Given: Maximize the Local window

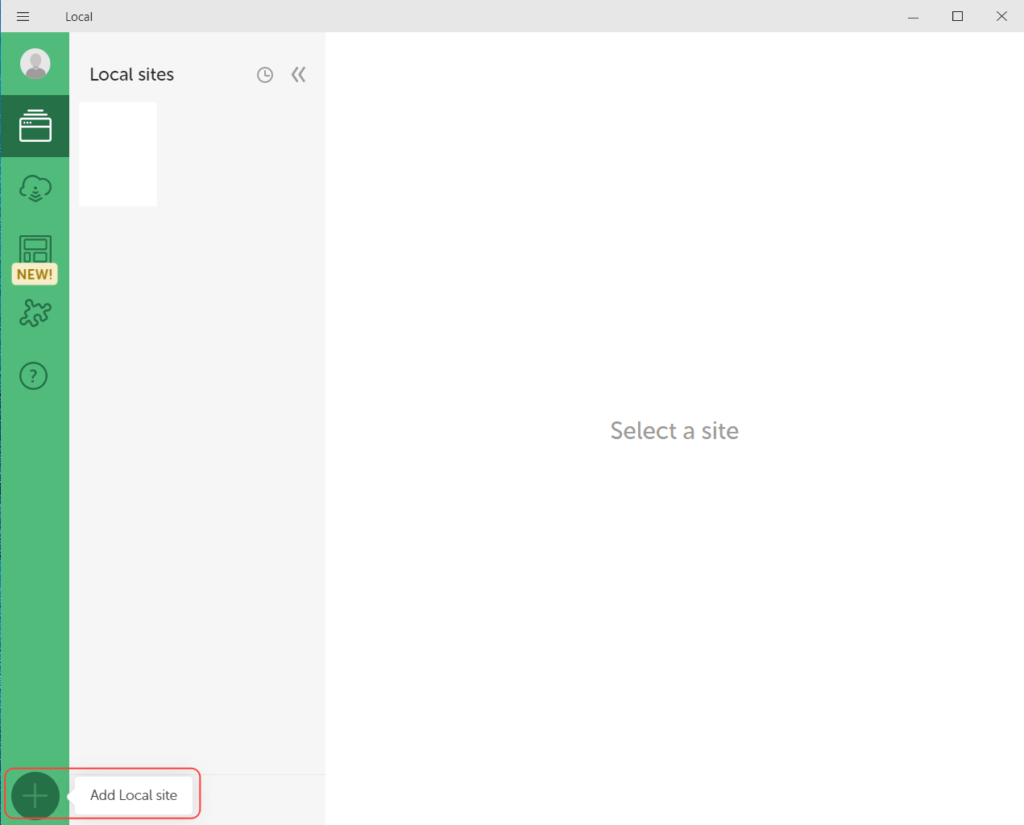Looking at the screenshot, I should [x=957, y=16].
